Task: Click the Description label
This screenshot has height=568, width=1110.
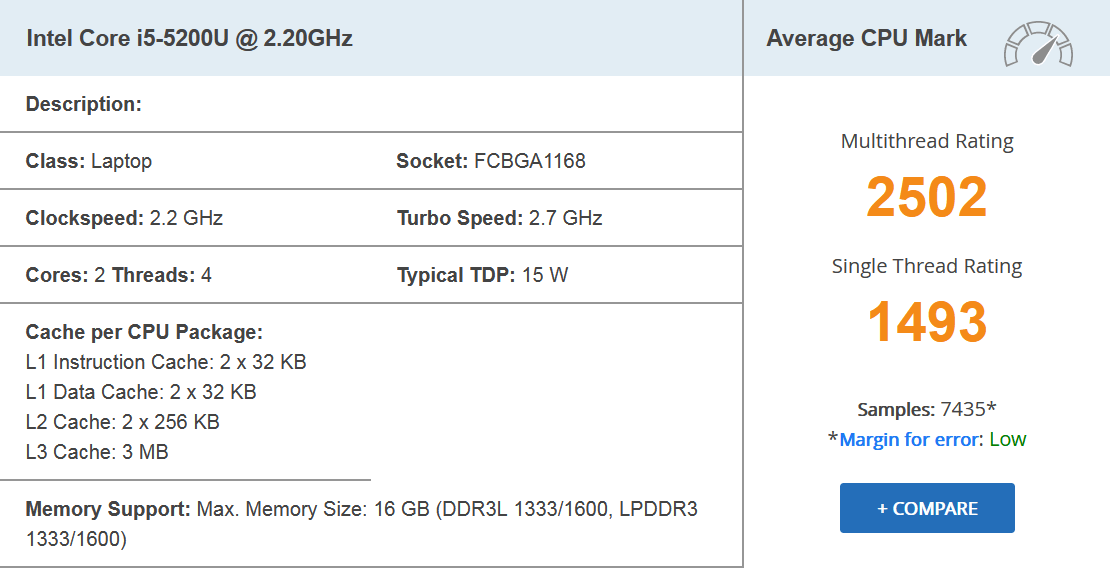Action: click(x=84, y=104)
